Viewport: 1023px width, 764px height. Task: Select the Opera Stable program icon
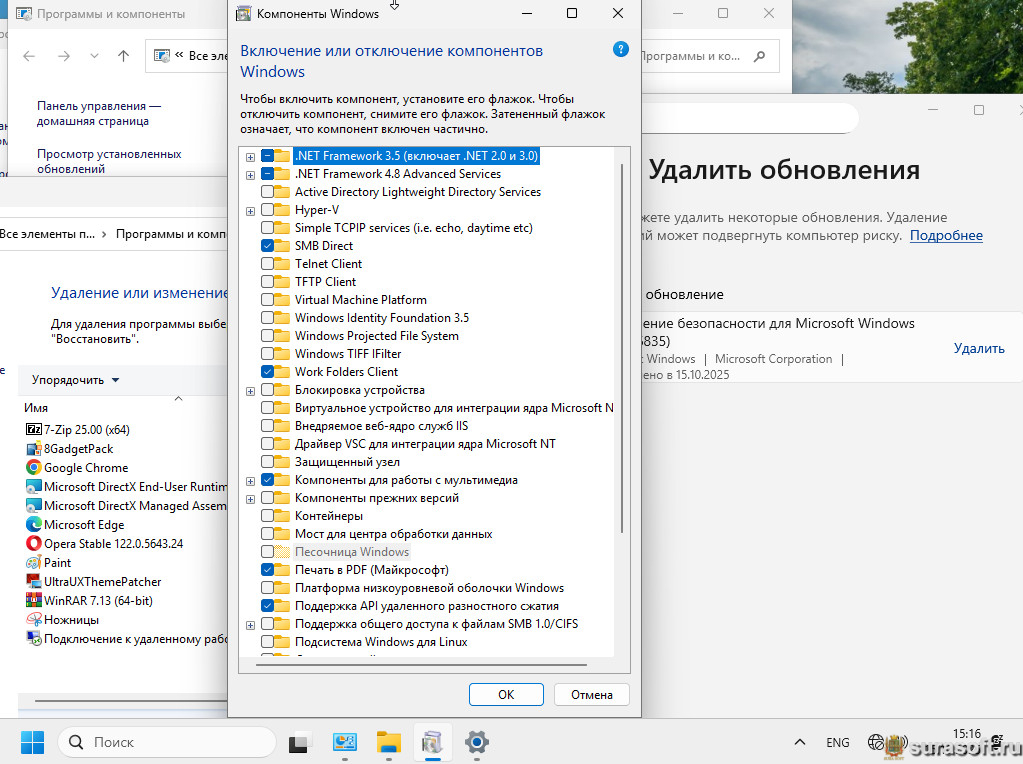34,543
